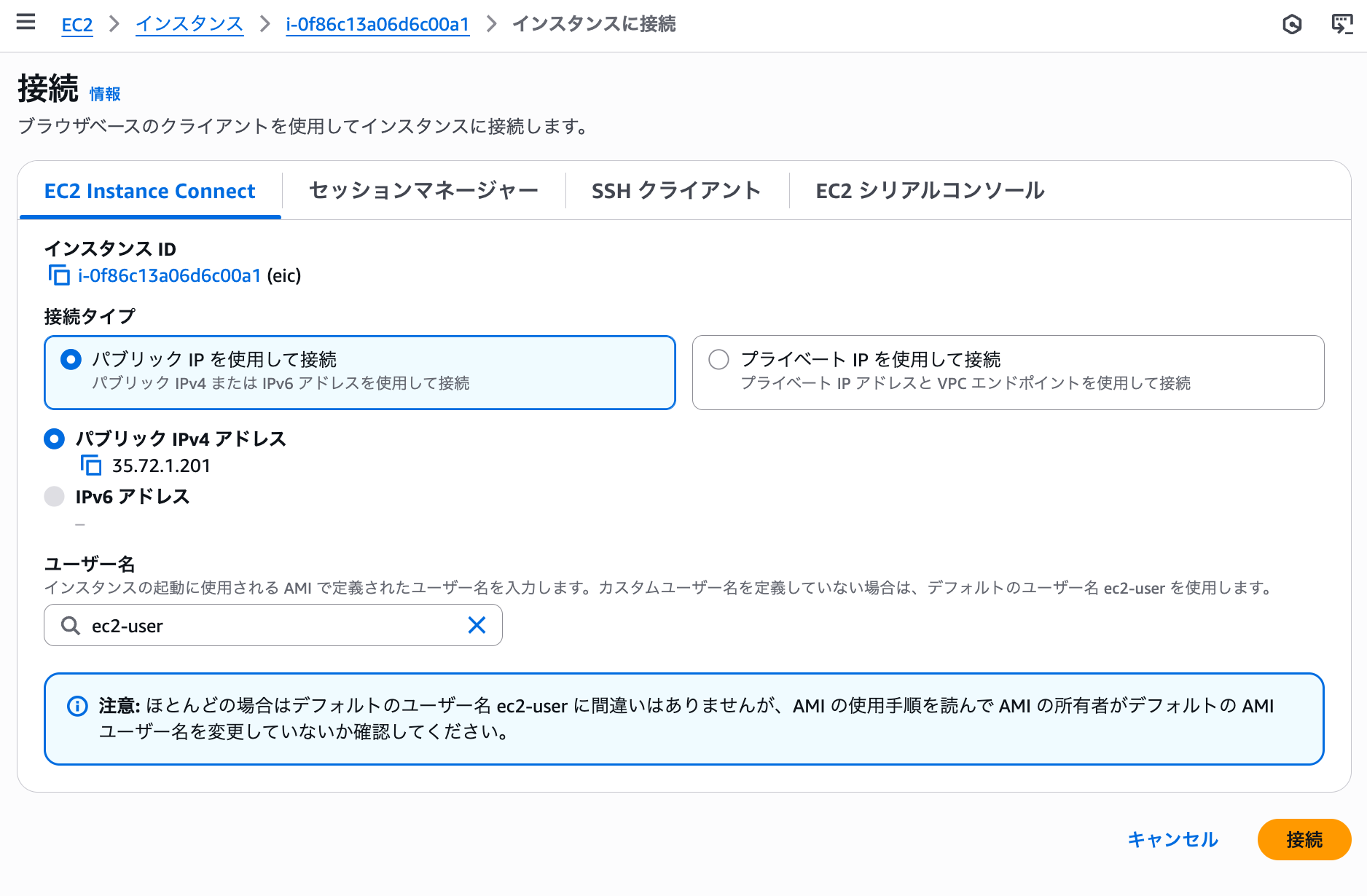Switch to SSH クライアント tab
Image resolution: width=1367 pixels, height=896 pixels.
pyautogui.click(x=676, y=191)
